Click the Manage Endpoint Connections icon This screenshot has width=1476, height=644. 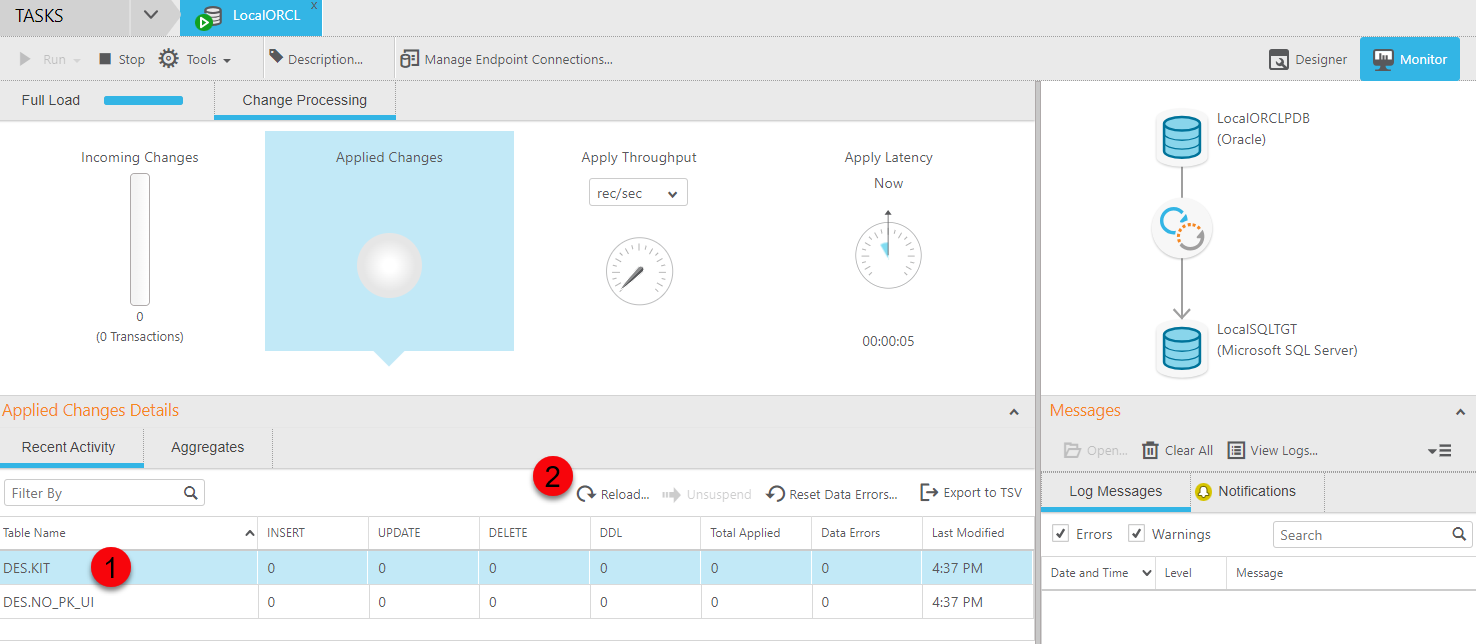point(409,59)
